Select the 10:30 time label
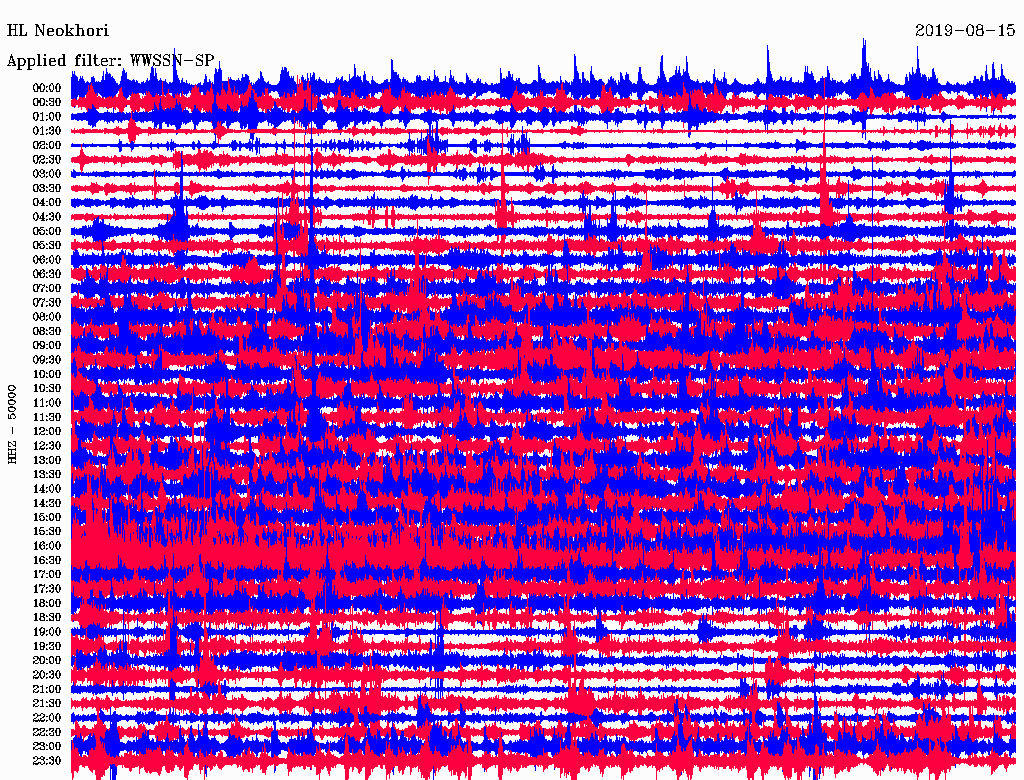The image size is (1024, 780). 47,388
